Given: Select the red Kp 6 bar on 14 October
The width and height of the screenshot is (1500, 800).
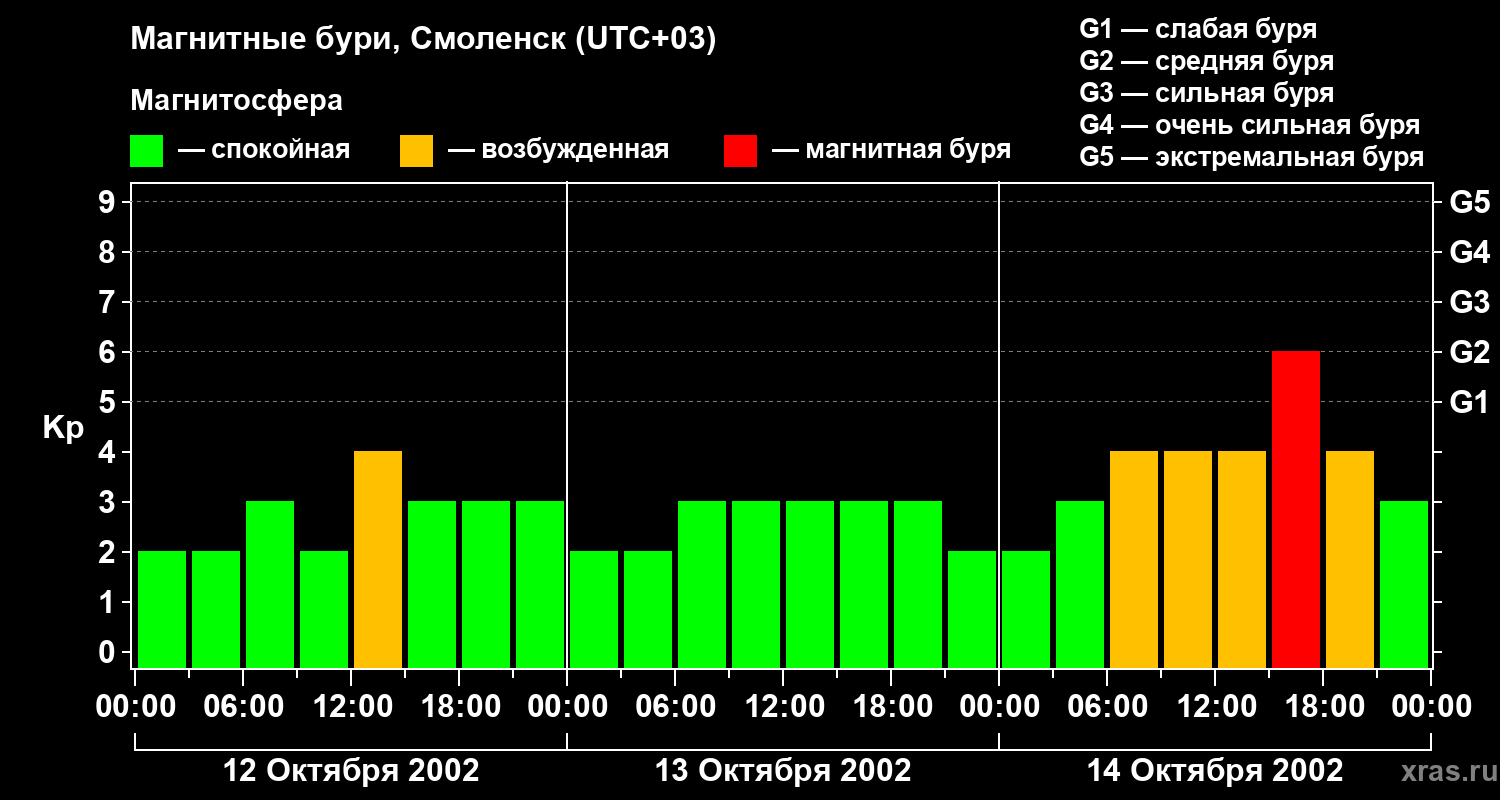Looking at the screenshot, I should pyautogui.click(x=1296, y=509).
